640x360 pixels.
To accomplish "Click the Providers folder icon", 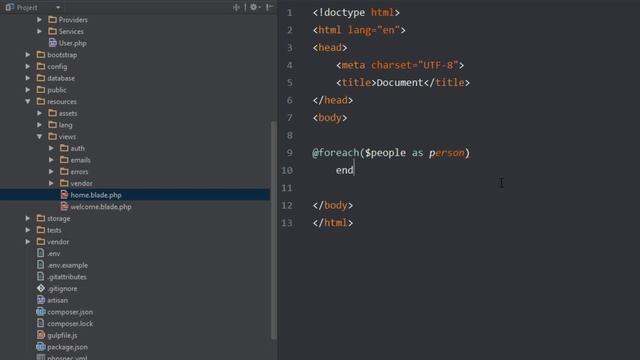I will click(52, 20).
